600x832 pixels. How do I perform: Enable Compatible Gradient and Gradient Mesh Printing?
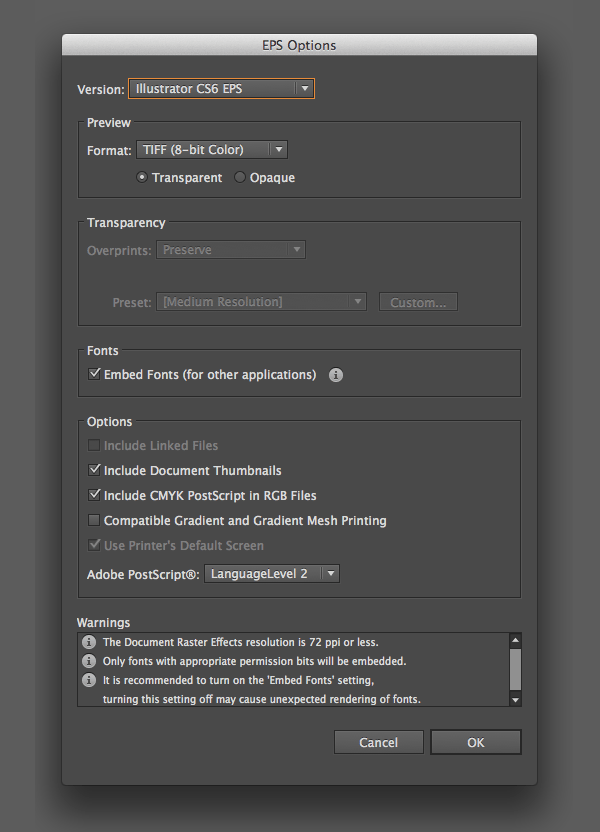[x=95, y=520]
